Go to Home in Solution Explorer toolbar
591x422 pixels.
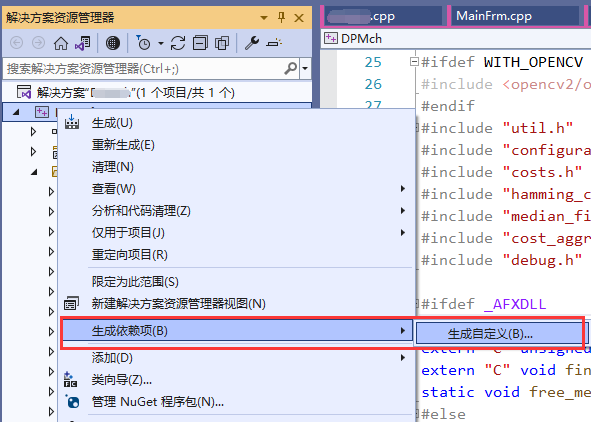point(61,43)
